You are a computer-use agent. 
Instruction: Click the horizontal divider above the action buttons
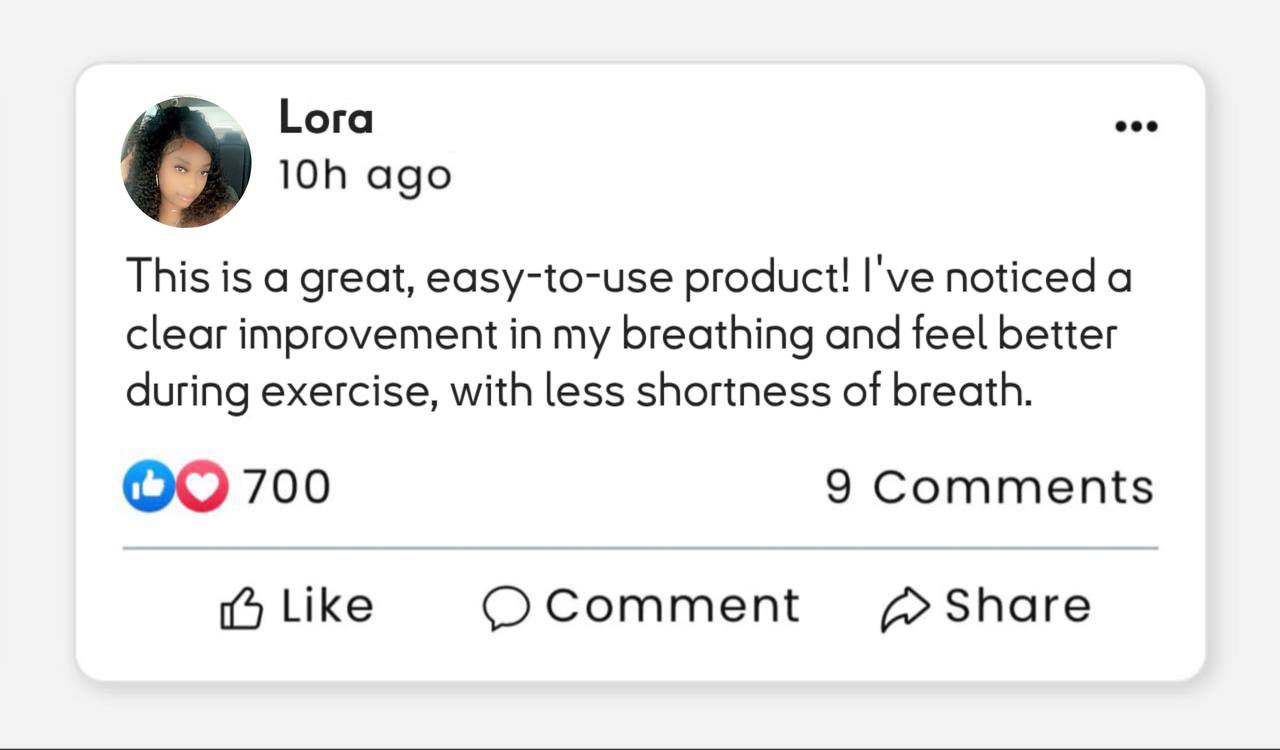point(640,548)
